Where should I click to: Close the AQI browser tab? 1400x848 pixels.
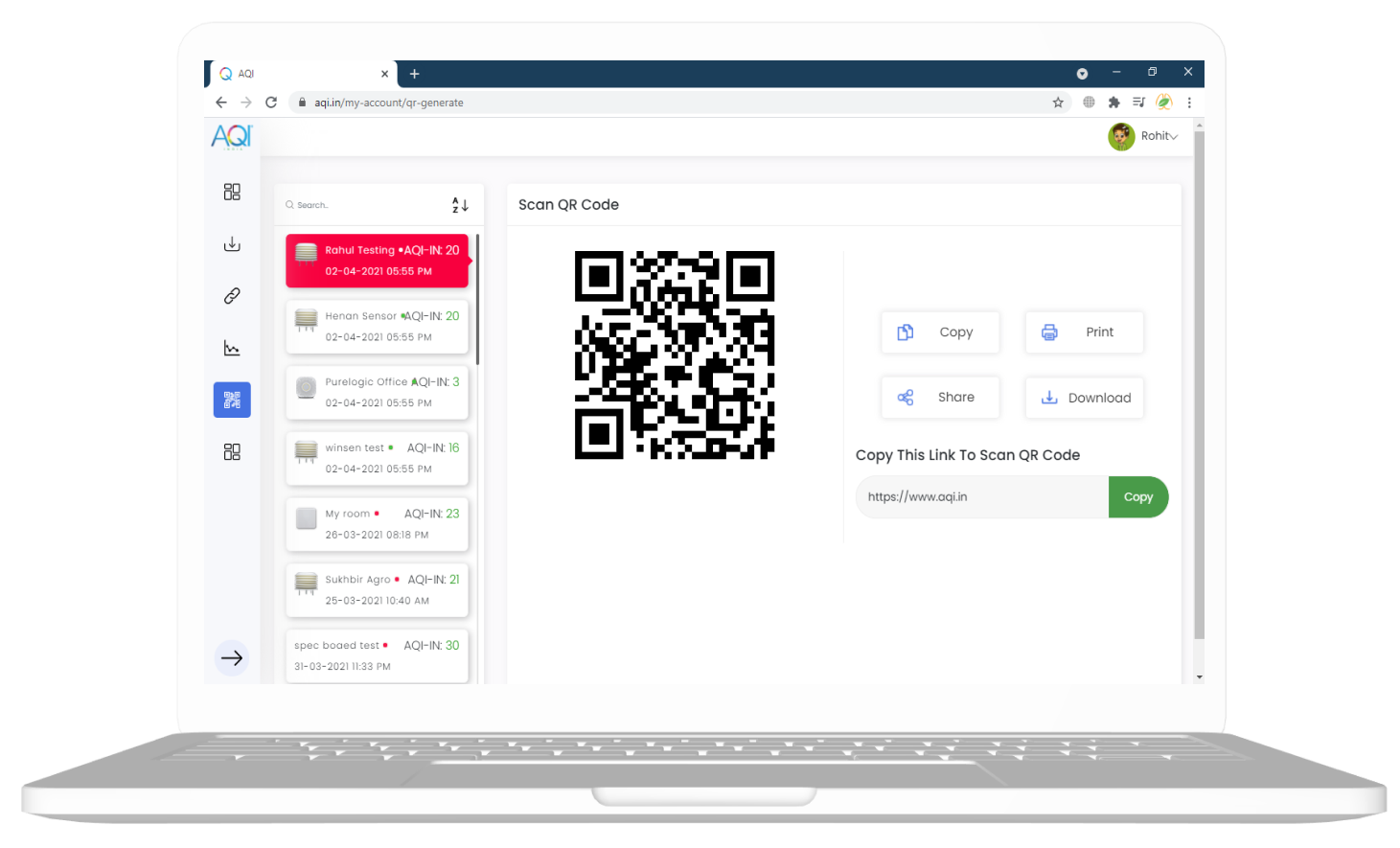(x=384, y=74)
